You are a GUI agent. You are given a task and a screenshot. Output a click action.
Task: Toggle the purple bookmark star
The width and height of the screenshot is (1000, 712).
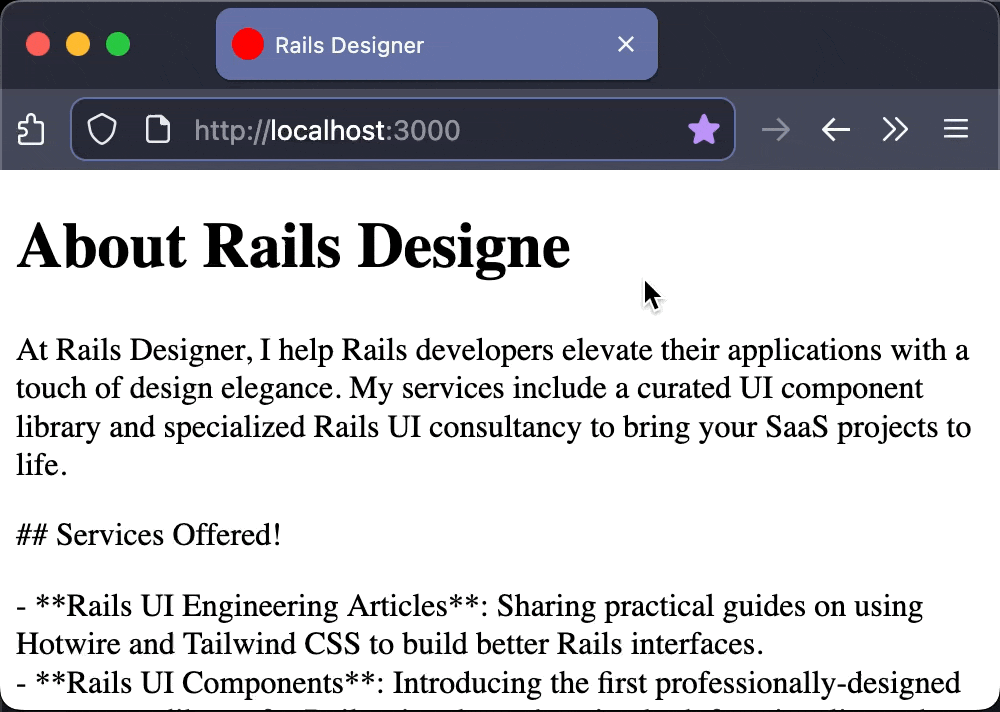[704, 130]
